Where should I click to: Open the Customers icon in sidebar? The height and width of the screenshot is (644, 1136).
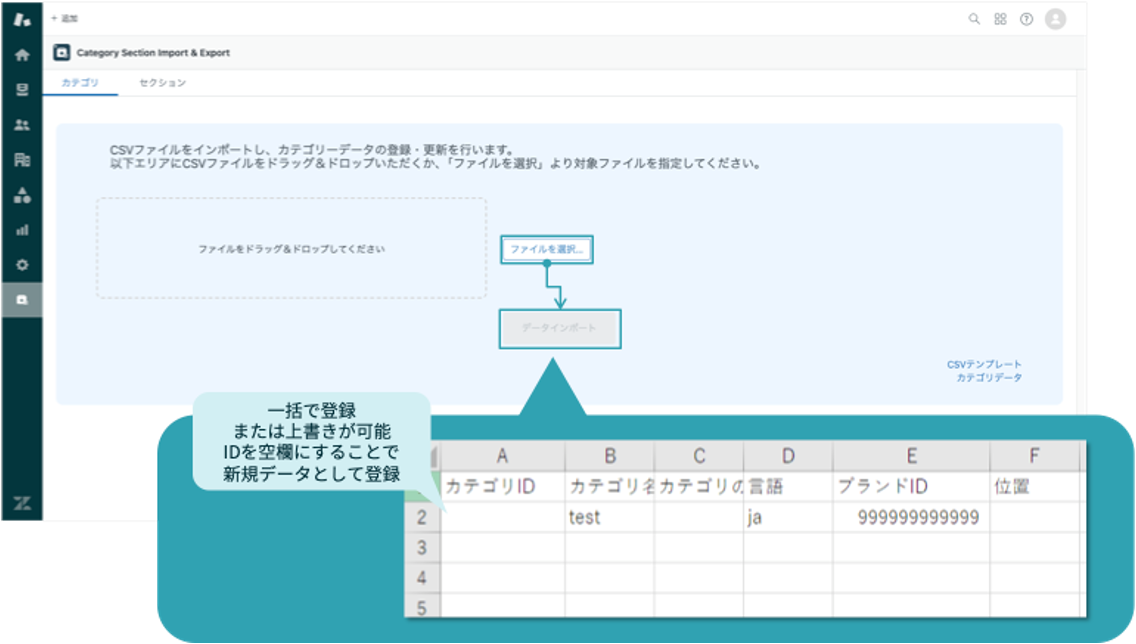[21, 125]
